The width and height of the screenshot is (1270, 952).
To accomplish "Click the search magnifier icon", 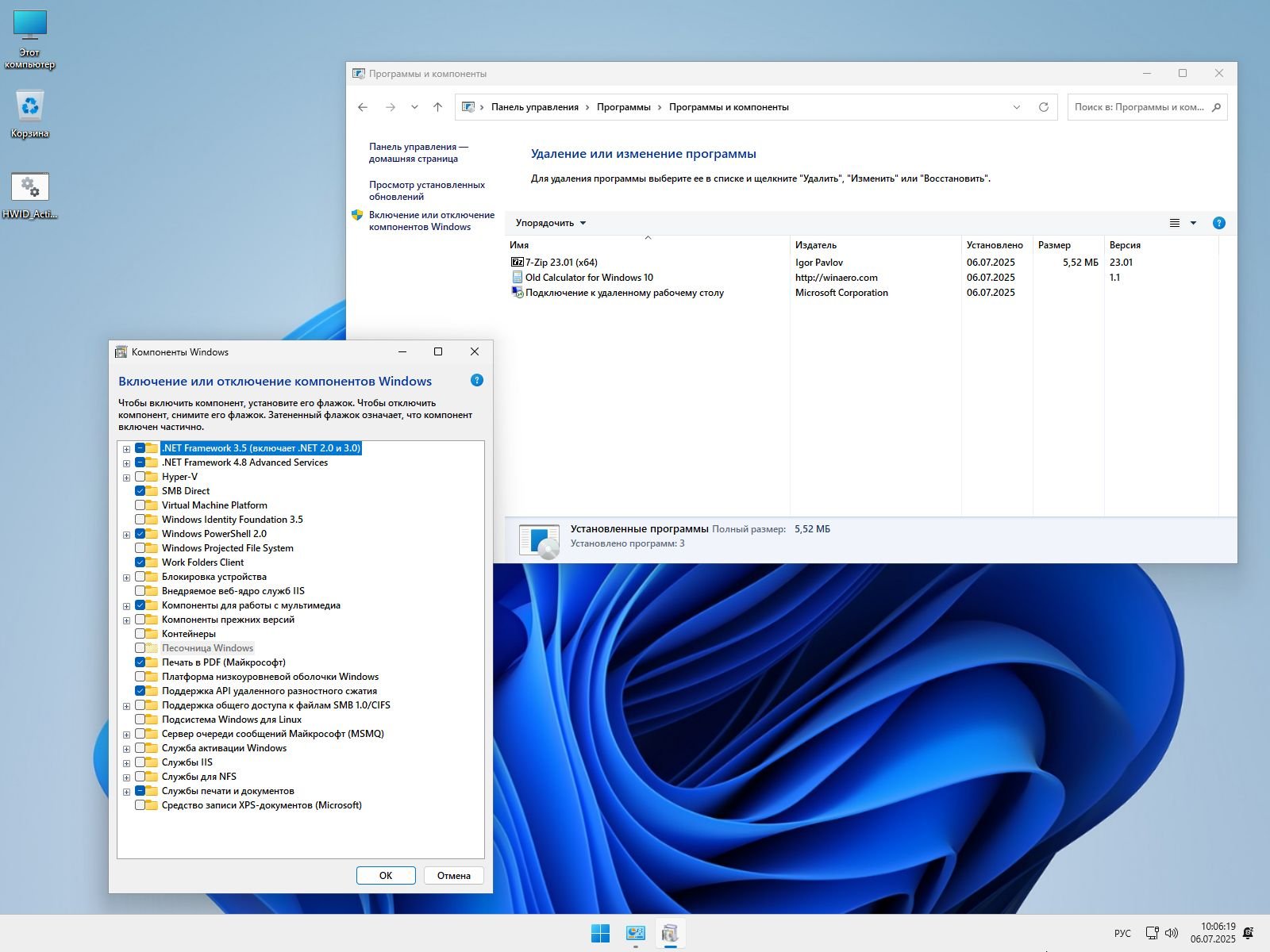I will pos(1216,107).
